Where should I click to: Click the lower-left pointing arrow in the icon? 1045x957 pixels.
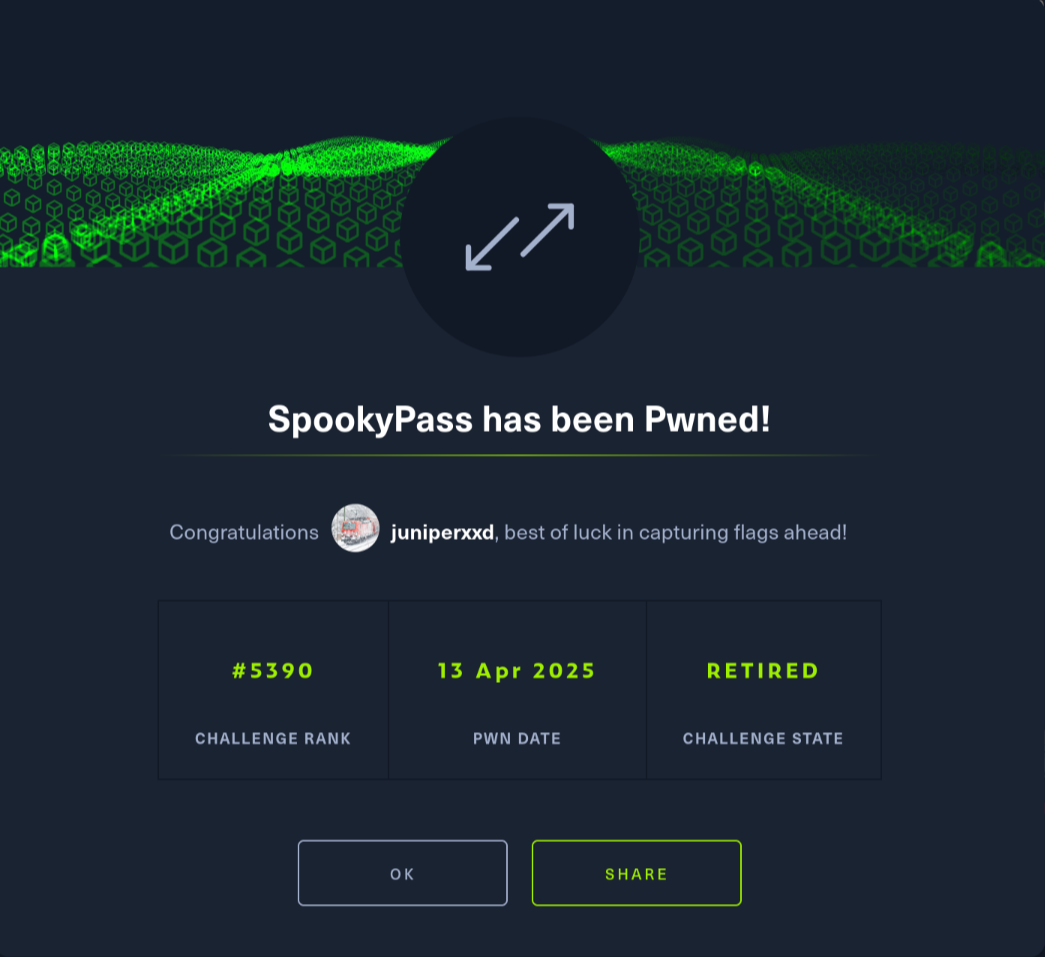click(492, 245)
